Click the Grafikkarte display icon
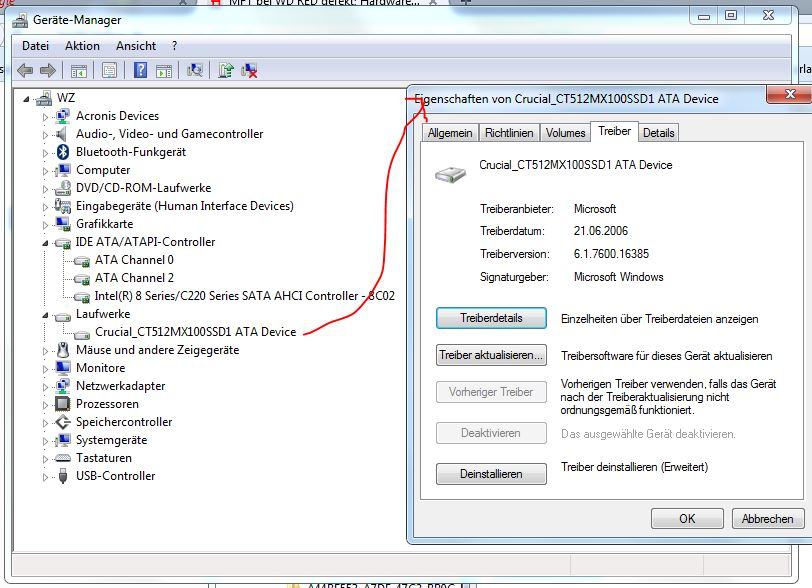812x588 pixels. [63, 224]
